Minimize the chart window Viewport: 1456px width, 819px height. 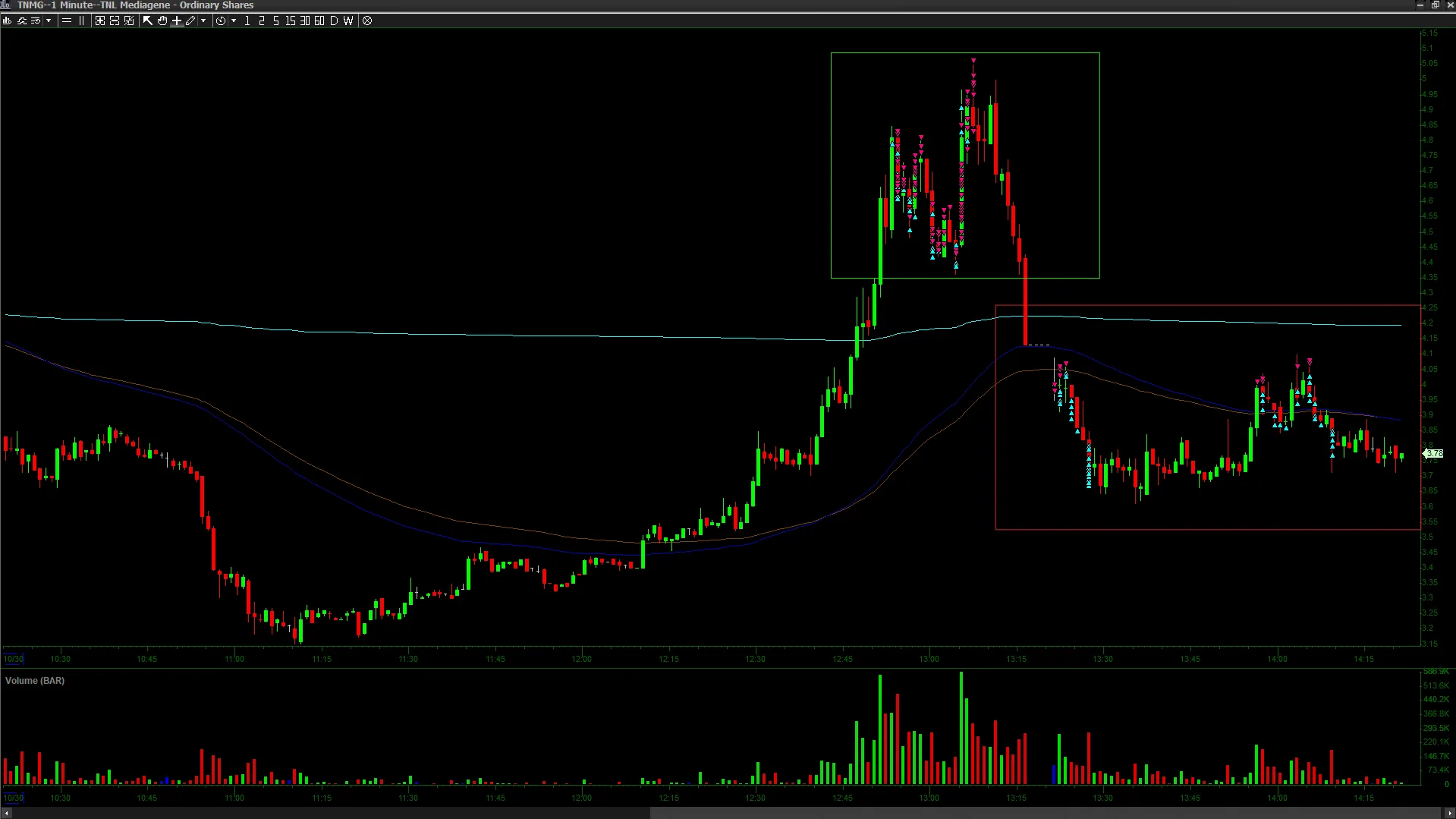pyautogui.click(x=1420, y=5)
